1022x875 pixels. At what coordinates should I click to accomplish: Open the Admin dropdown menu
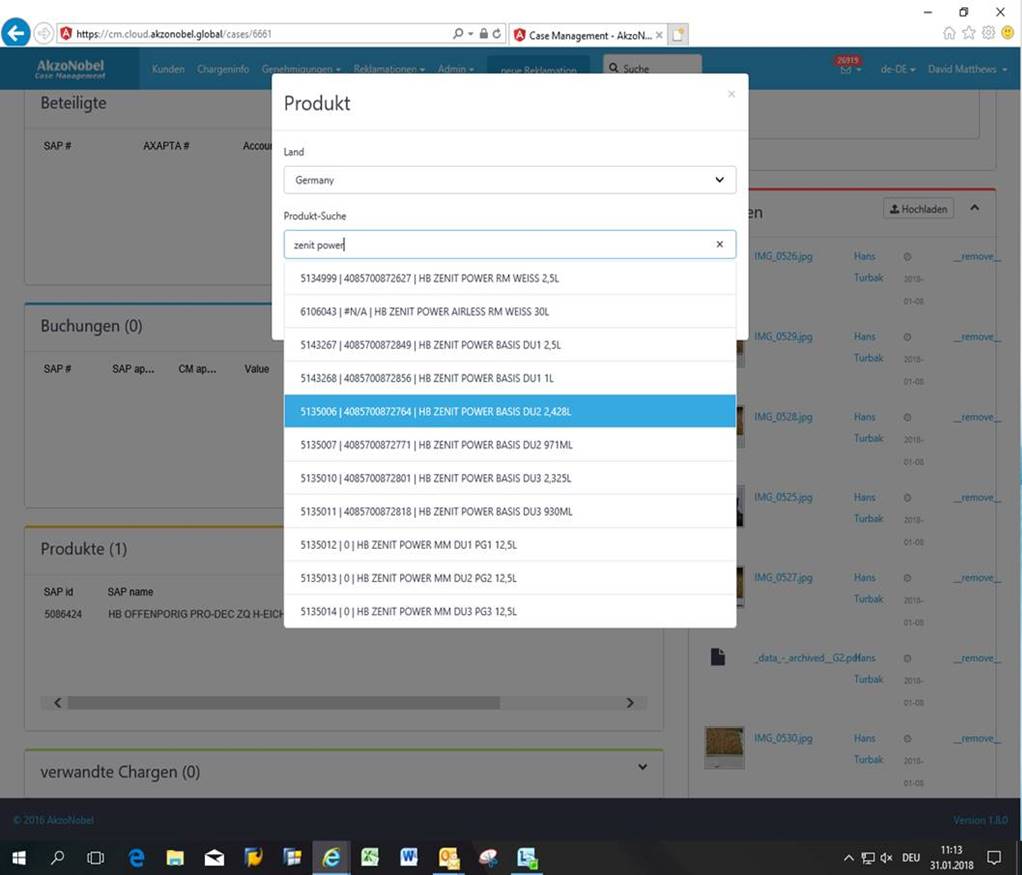tap(456, 69)
